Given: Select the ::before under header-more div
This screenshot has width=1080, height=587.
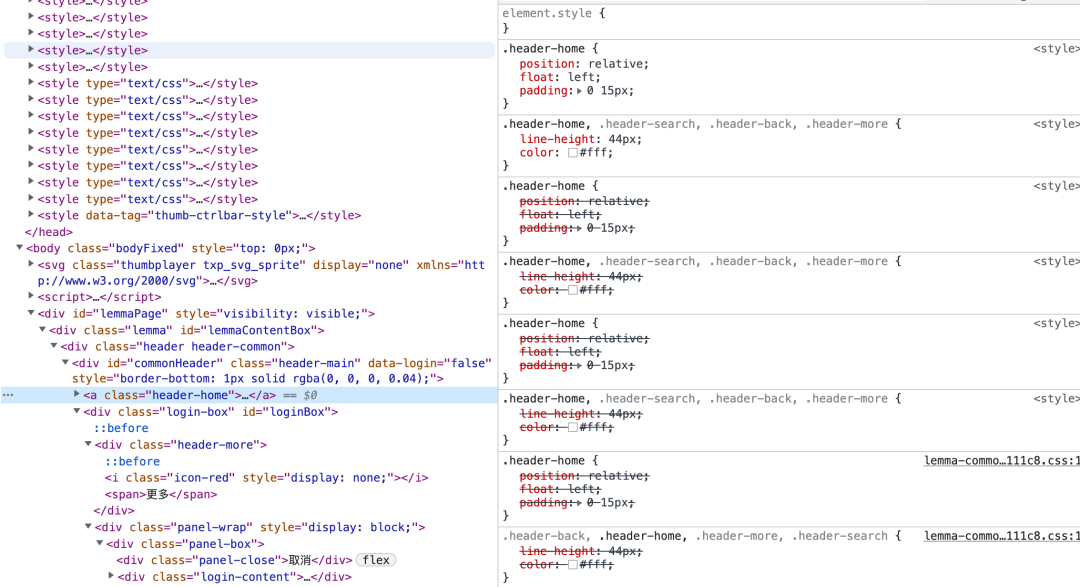Looking at the screenshot, I should (x=132, y=461).
